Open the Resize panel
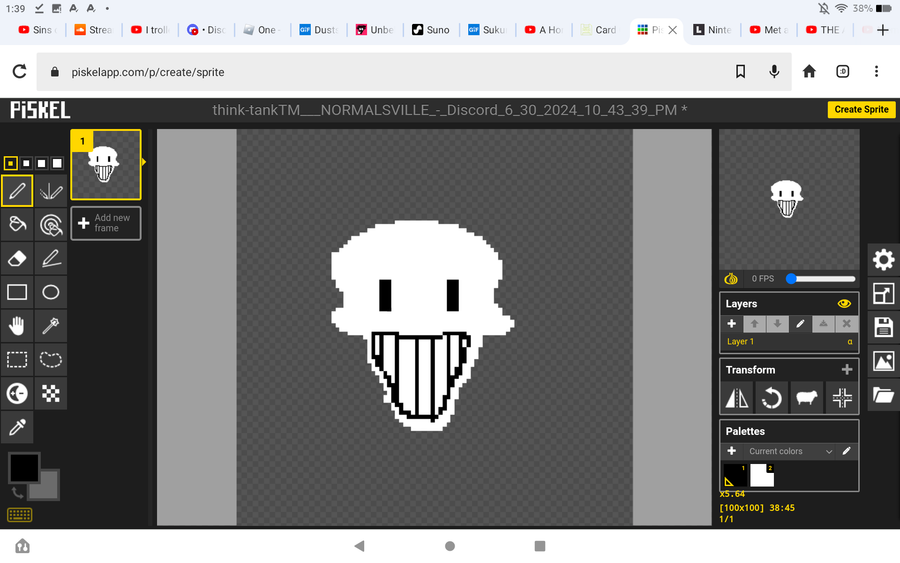Screen dimensions: 900x563 (883, 294)
